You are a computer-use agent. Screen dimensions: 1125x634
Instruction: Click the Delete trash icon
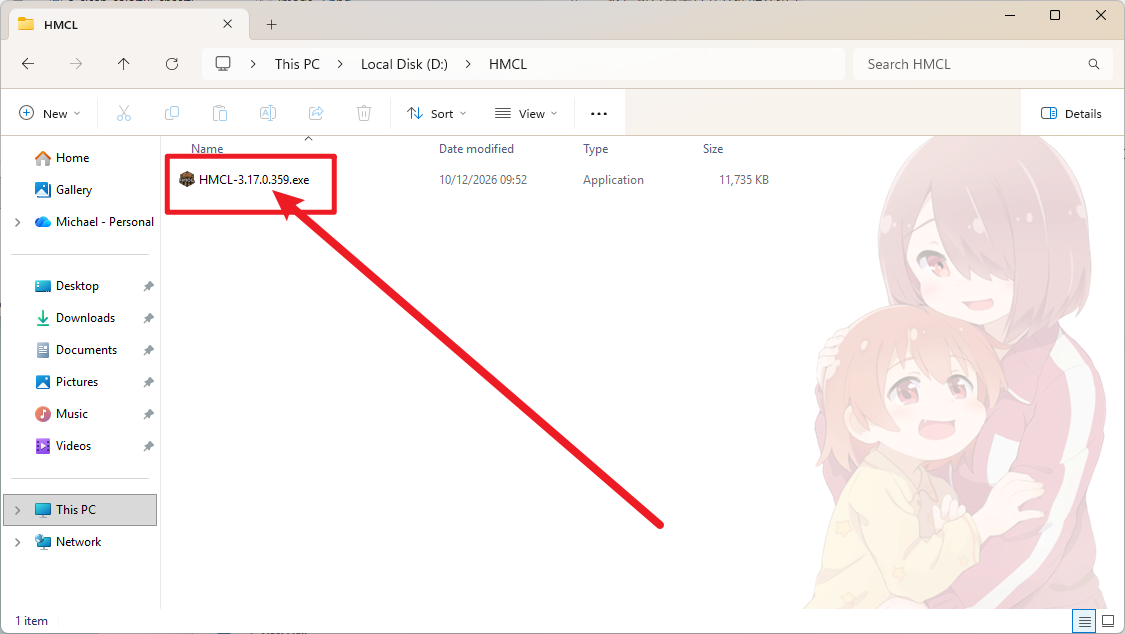(364, 113)
